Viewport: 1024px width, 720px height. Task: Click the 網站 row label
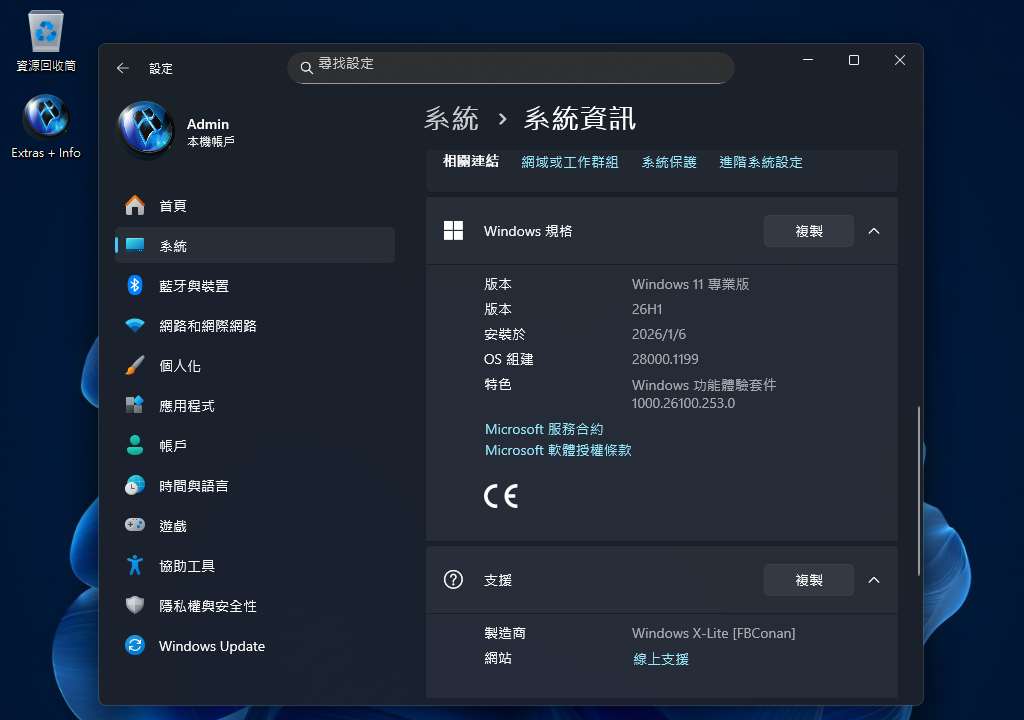coord(498,658)
